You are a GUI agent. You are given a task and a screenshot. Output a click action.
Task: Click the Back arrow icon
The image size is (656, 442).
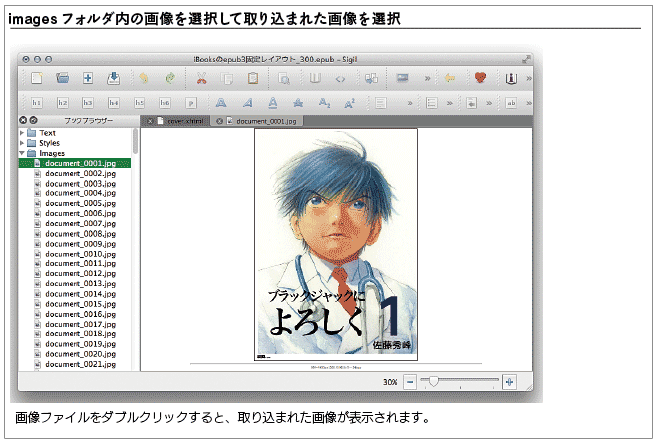pyautogui.click(x=450, y=78)
